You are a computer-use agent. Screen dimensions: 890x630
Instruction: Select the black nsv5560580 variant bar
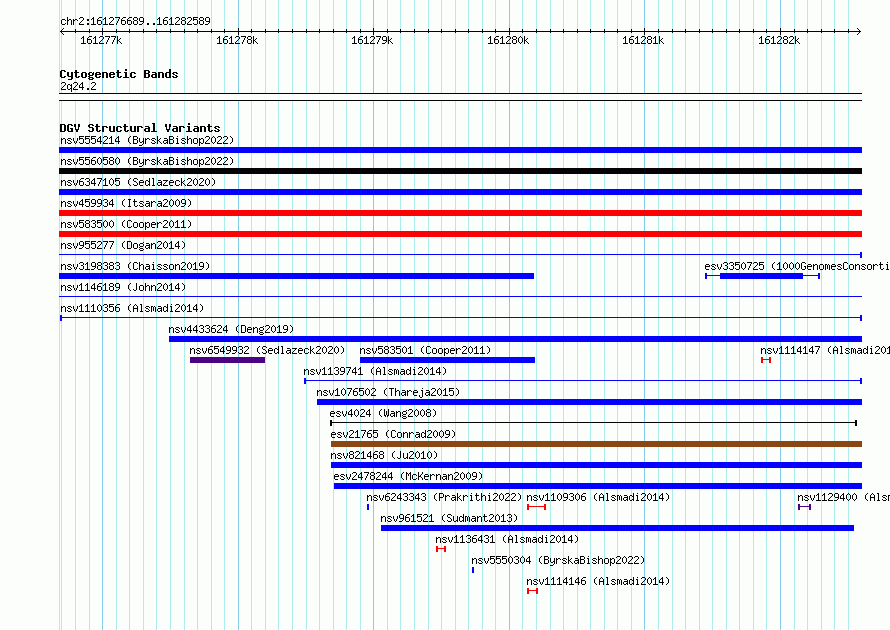tap(460, 171)
